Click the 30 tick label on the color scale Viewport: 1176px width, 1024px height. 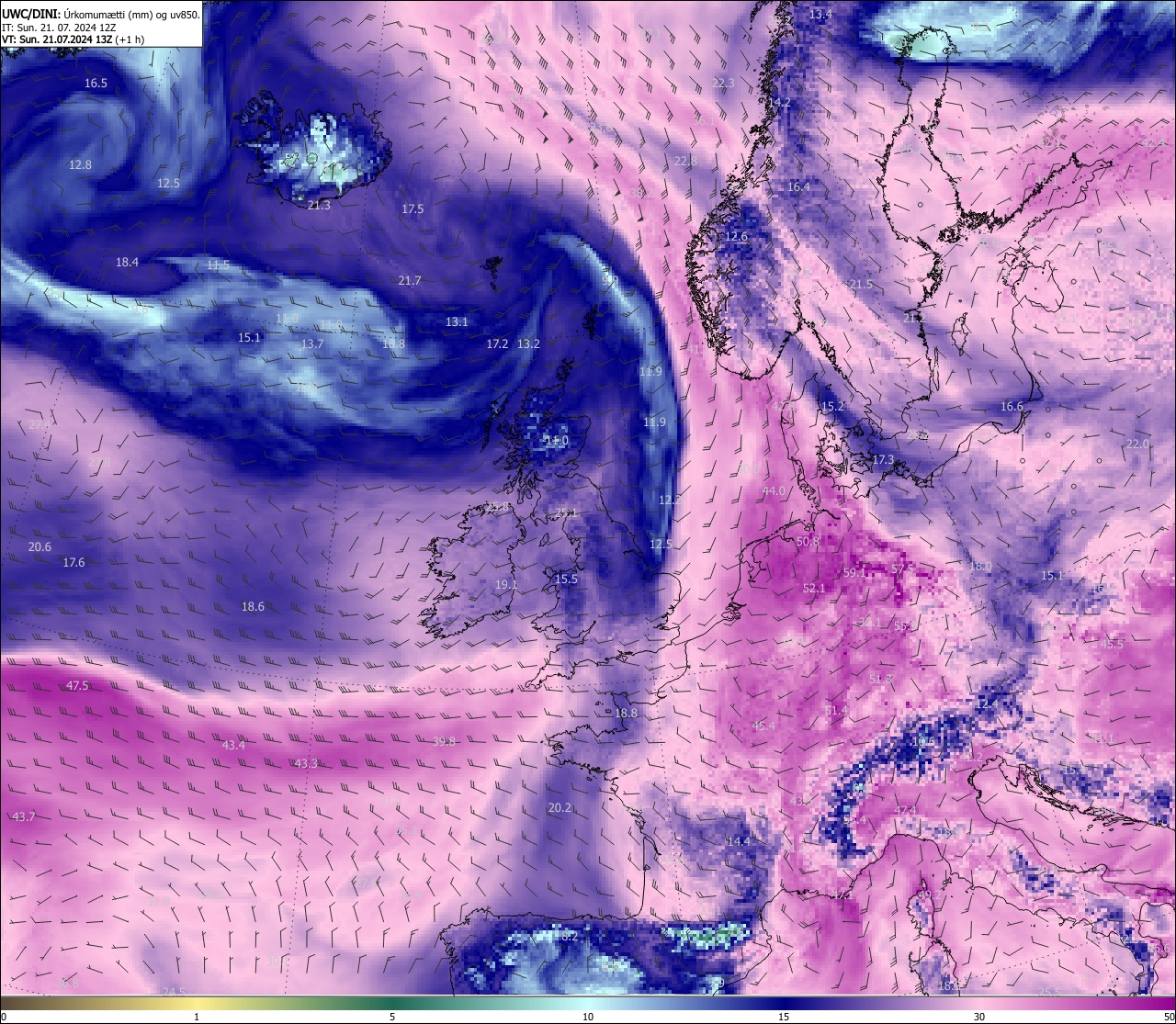pos(979,1017)
